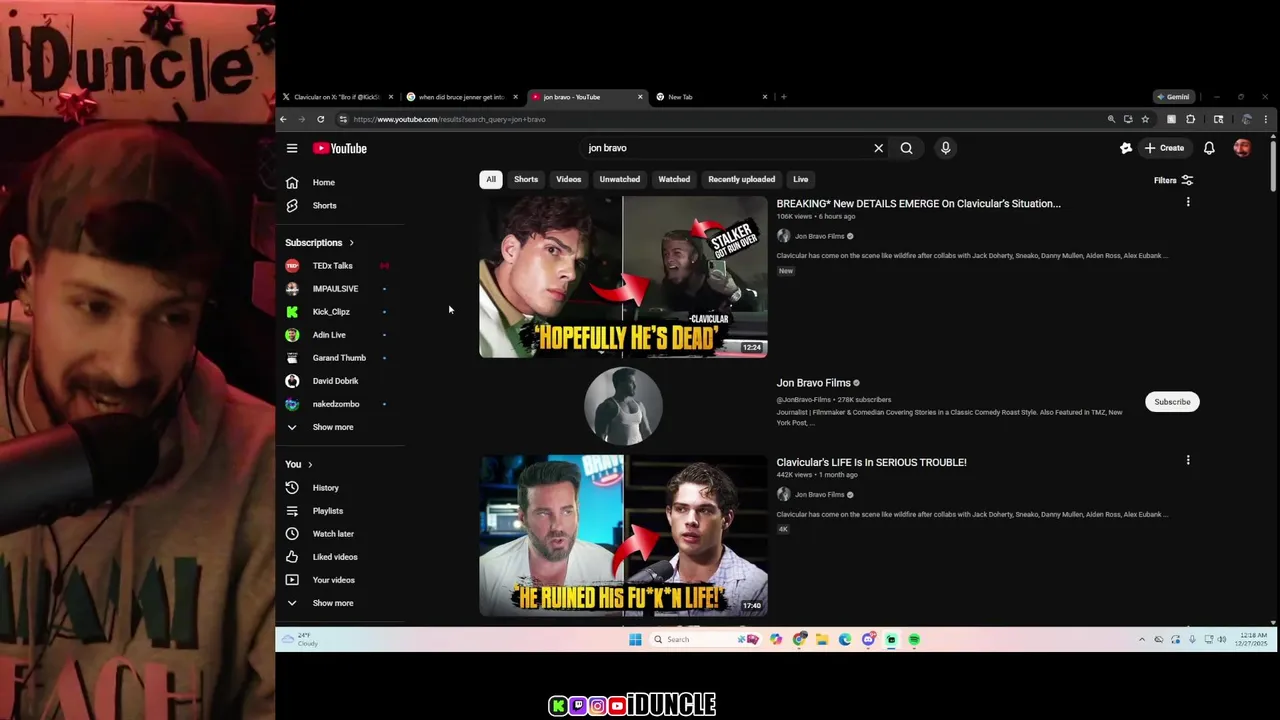This screenshot has width=1280, height=720.
Task: Open the Home sidebar entry
Action: tap(340, 182)
